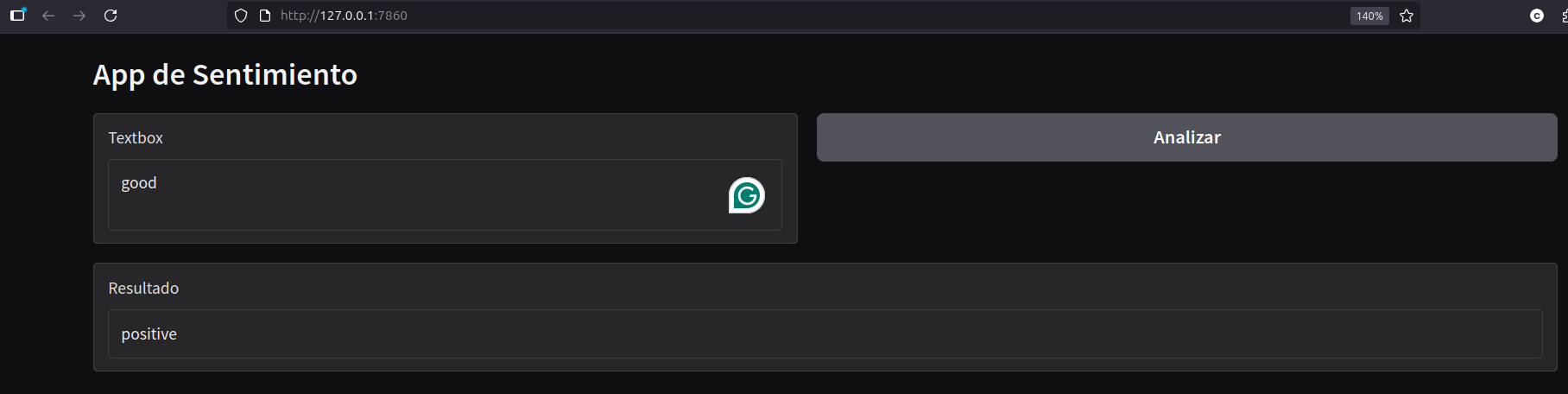This screenshot has width=1568, height=394.
Task: Focus the Textbox input containing 'good'
Action: (x=414, y=194)
